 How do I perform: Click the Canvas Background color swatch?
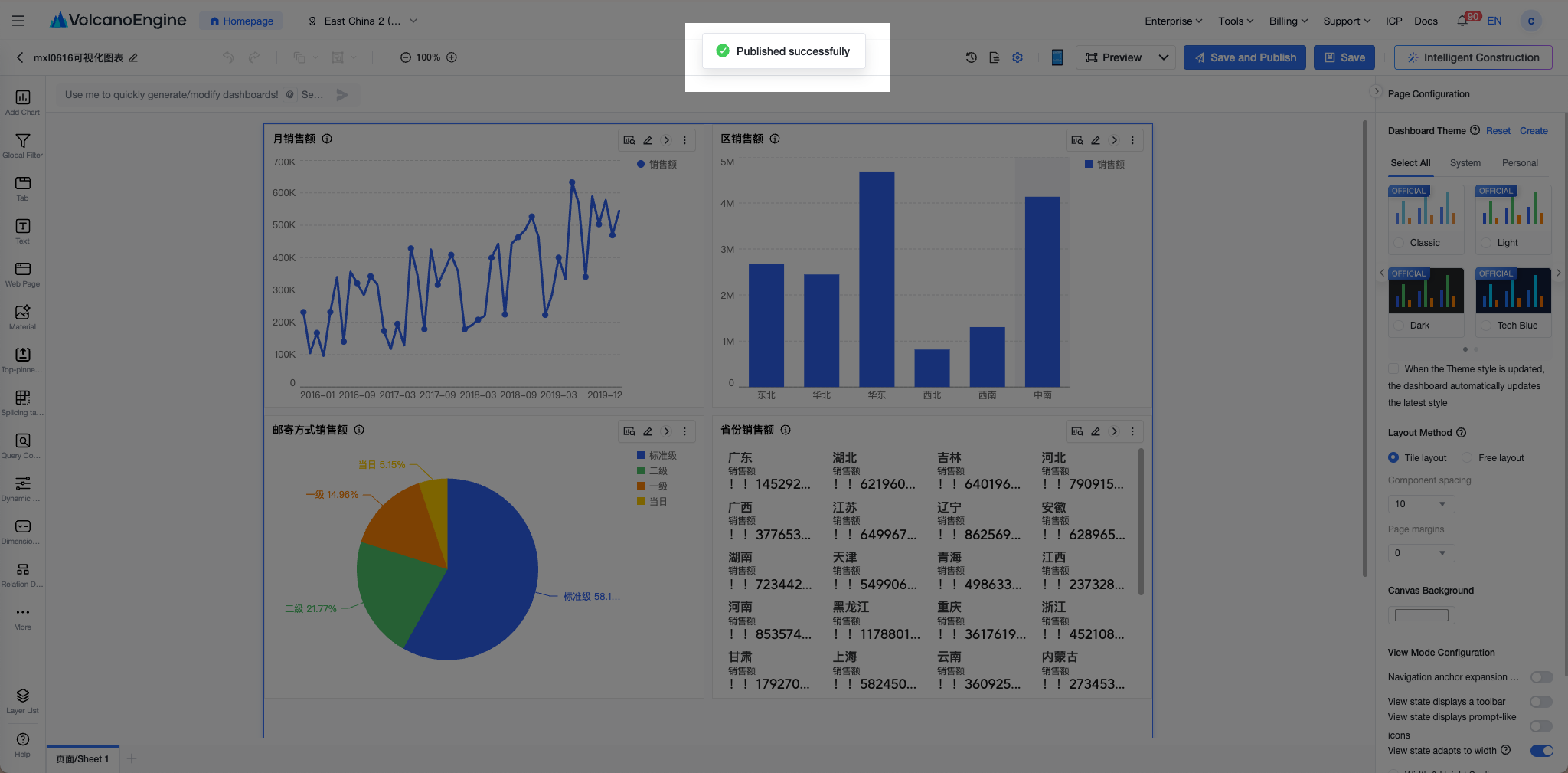tap(1421, 615)
